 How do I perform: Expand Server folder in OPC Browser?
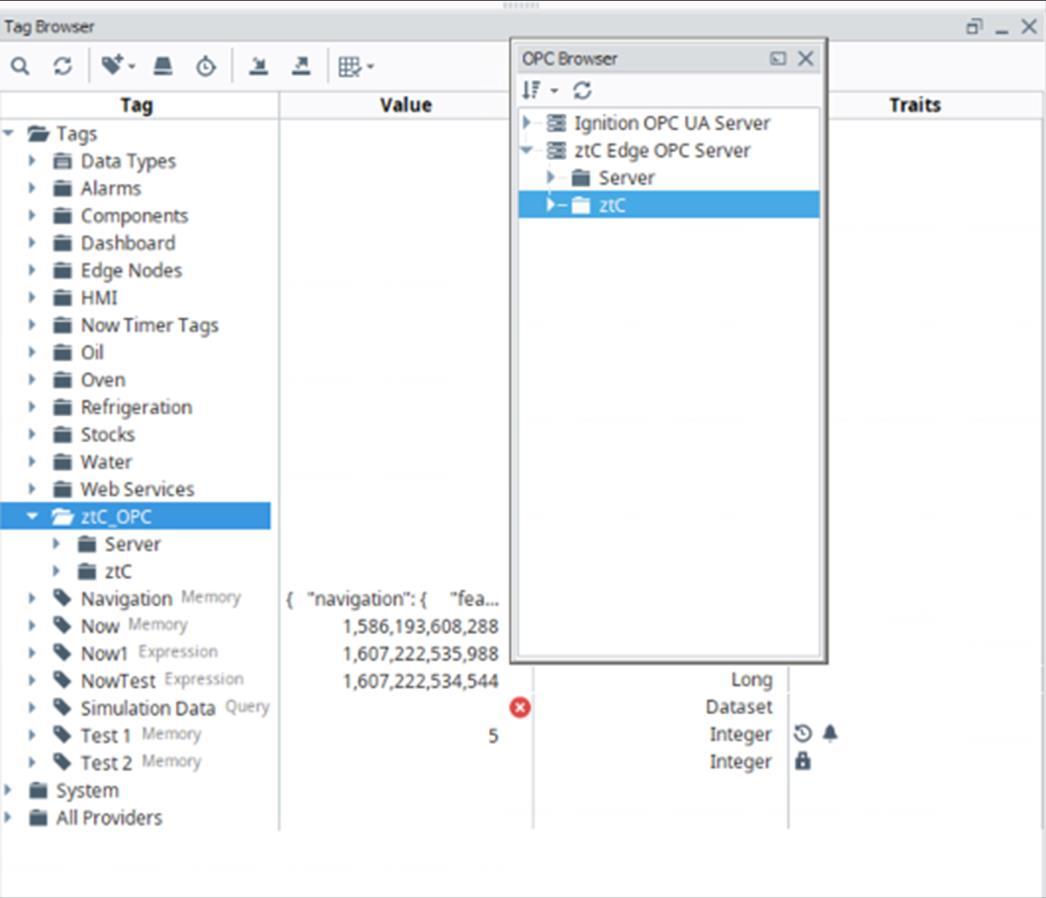coord(551,177)
